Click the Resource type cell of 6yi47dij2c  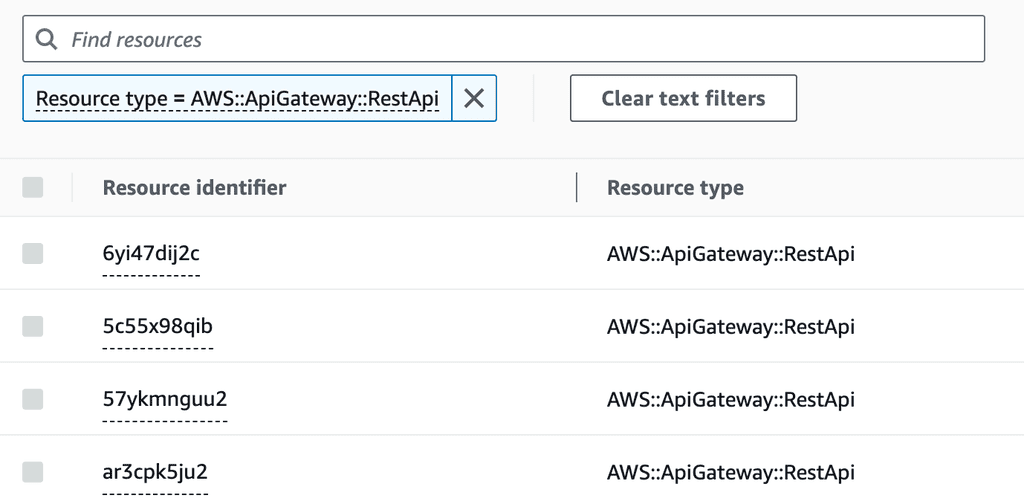(730, 254)
